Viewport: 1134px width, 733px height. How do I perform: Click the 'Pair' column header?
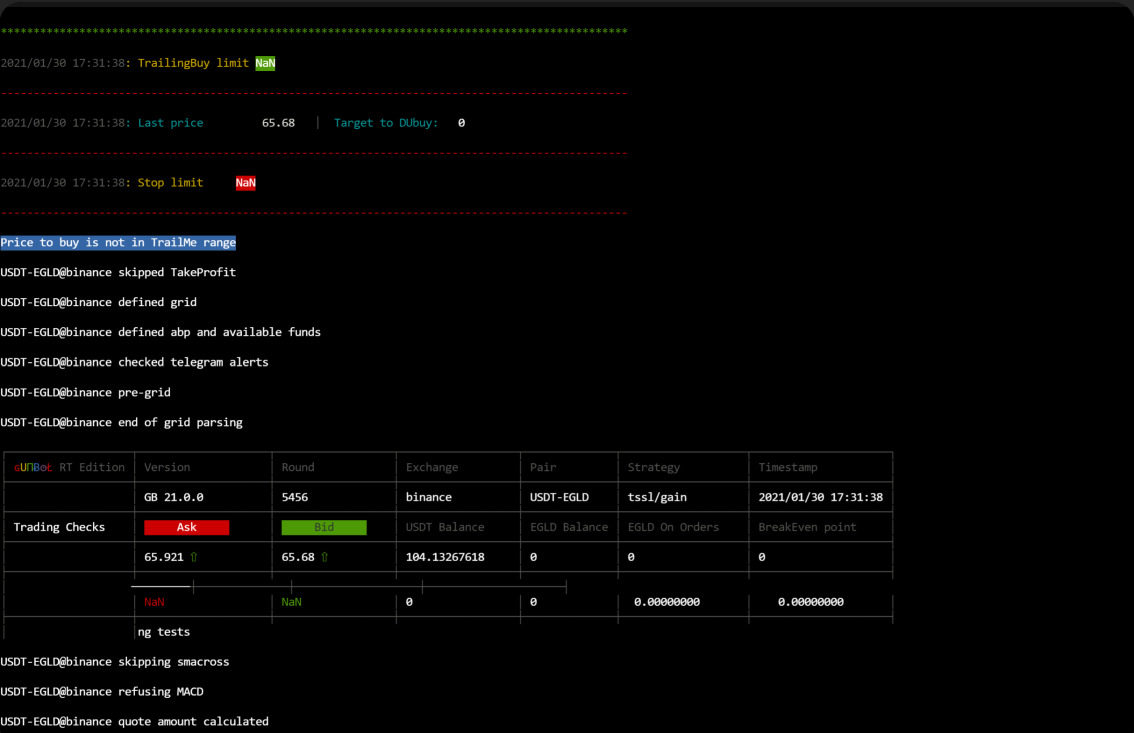543,468
